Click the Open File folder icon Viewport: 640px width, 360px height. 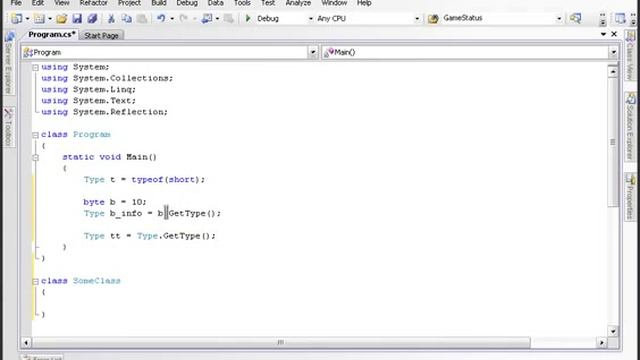(x=62, y=18)
